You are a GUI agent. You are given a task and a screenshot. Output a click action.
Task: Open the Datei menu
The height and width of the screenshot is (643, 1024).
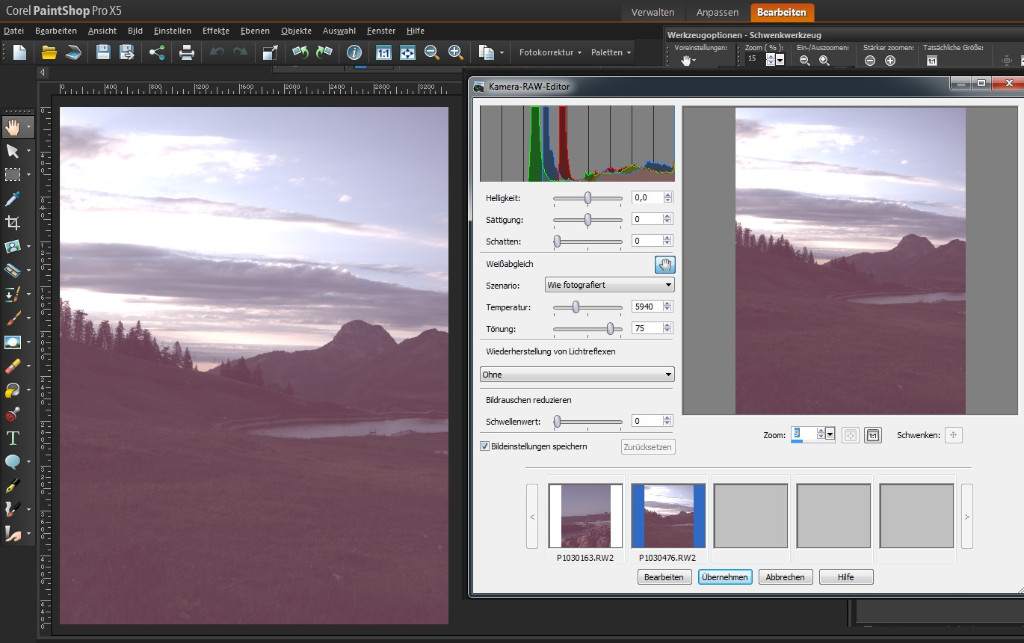(14, 31)
